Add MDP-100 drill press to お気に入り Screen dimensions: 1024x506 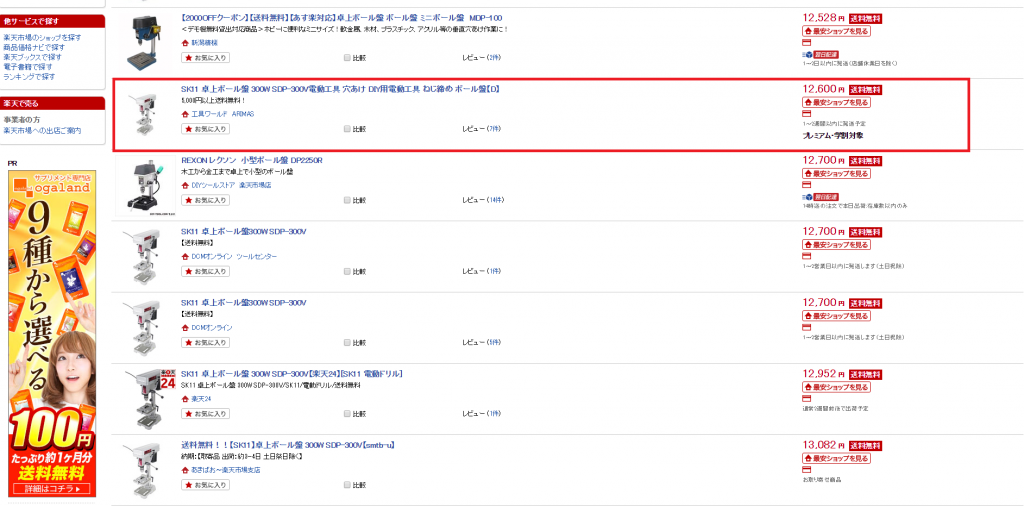coord(205,57)
